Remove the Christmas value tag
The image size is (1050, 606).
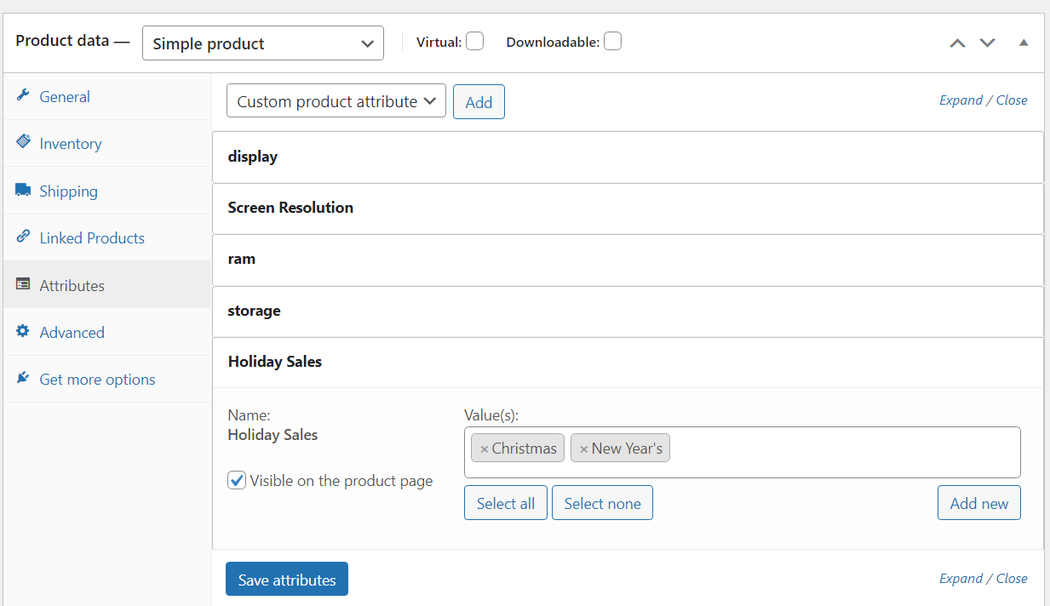point(485,448)
